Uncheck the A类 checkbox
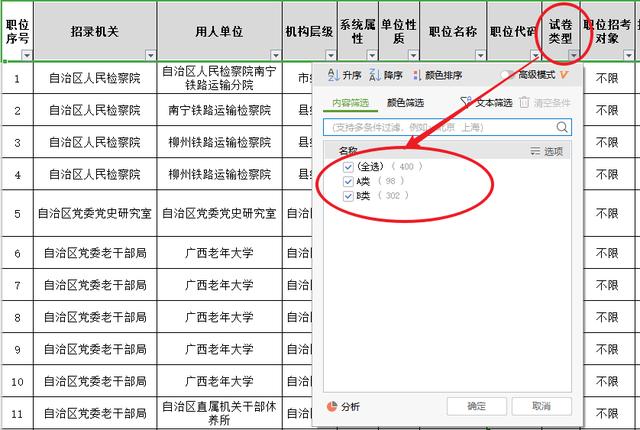Screen dimensions: 640x430 tap(348, 181)
